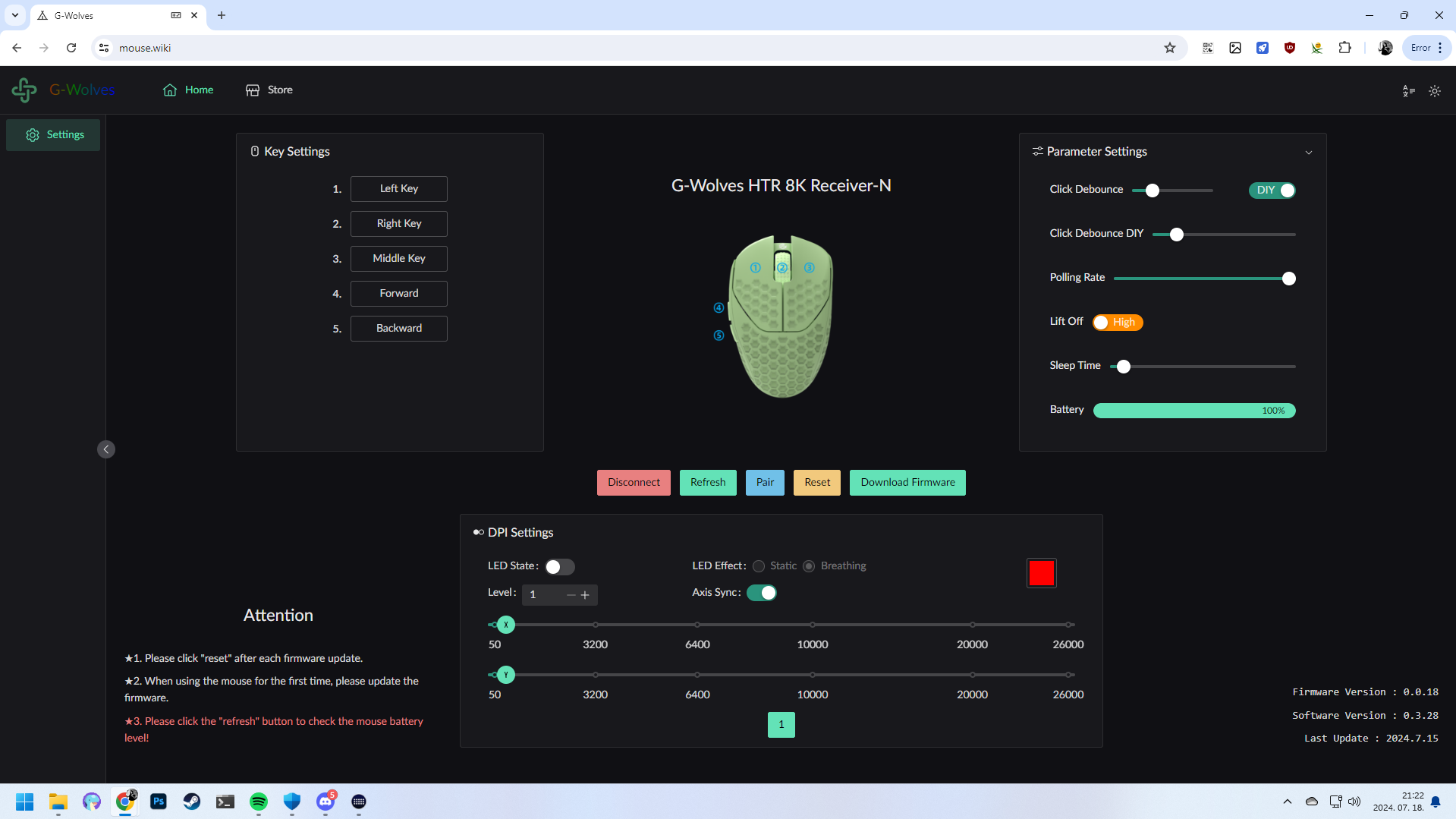Open the browser Extensions puzzle icon
This screenshot has height=819, width=1456.
(1344, 48)
